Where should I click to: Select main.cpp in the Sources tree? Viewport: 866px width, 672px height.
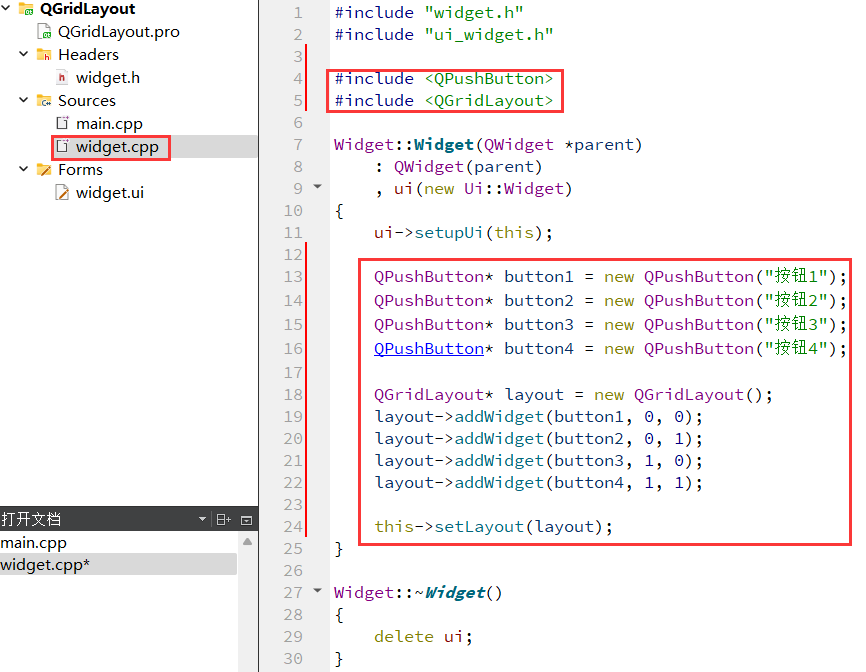(109, 124)
